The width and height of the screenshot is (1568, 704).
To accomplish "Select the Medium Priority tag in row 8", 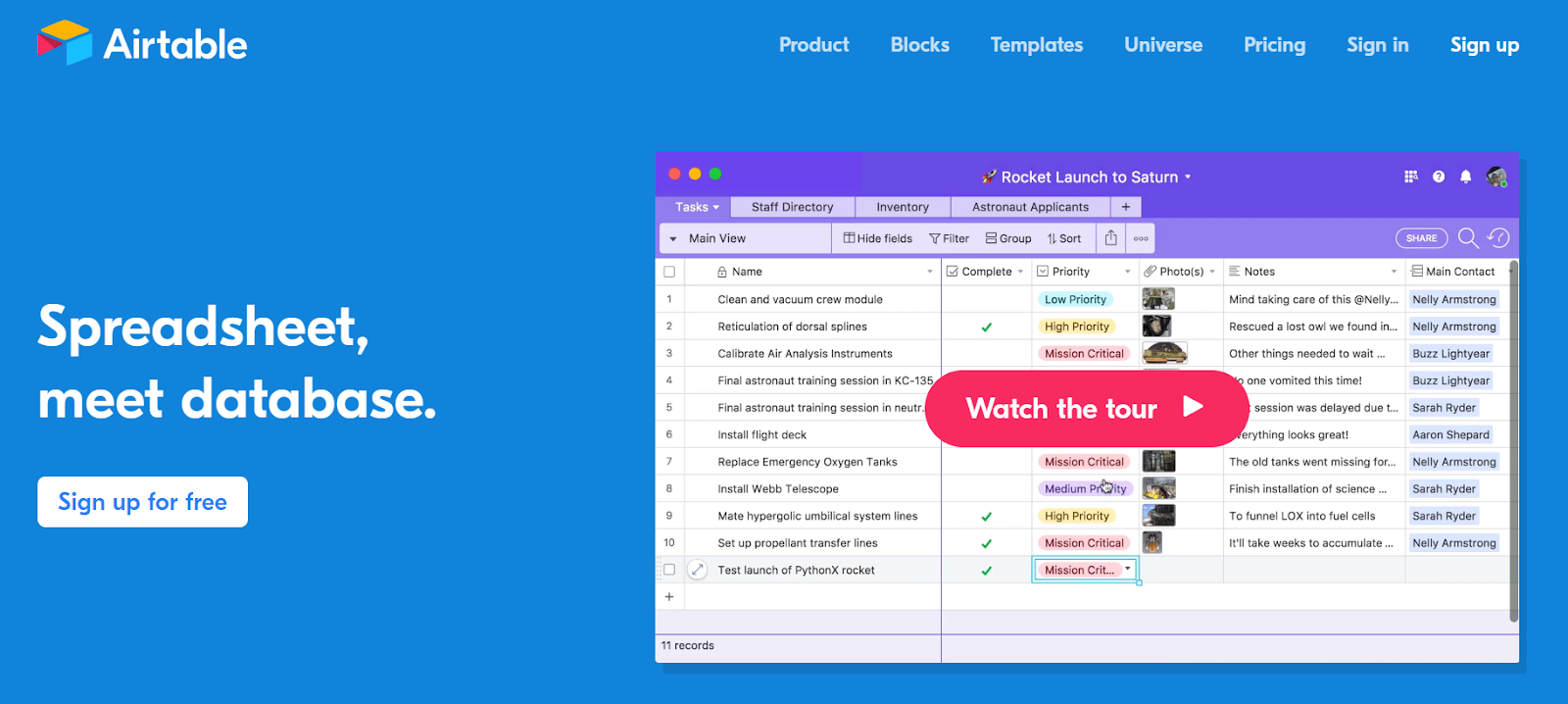I will point(1085,488).
